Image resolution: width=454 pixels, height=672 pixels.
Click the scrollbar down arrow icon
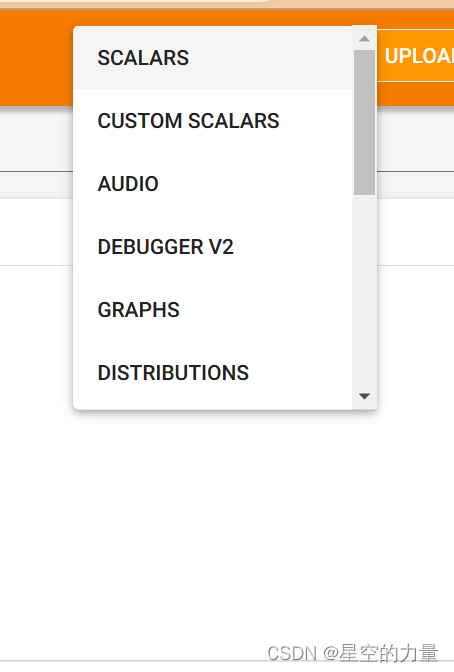point(364,396)
